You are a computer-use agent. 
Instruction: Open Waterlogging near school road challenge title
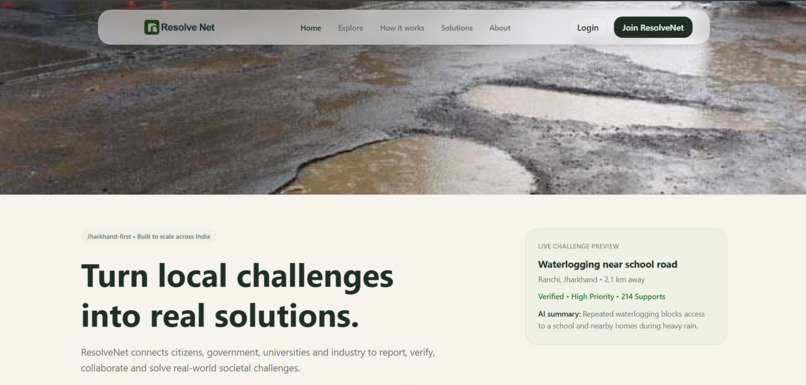607,264
